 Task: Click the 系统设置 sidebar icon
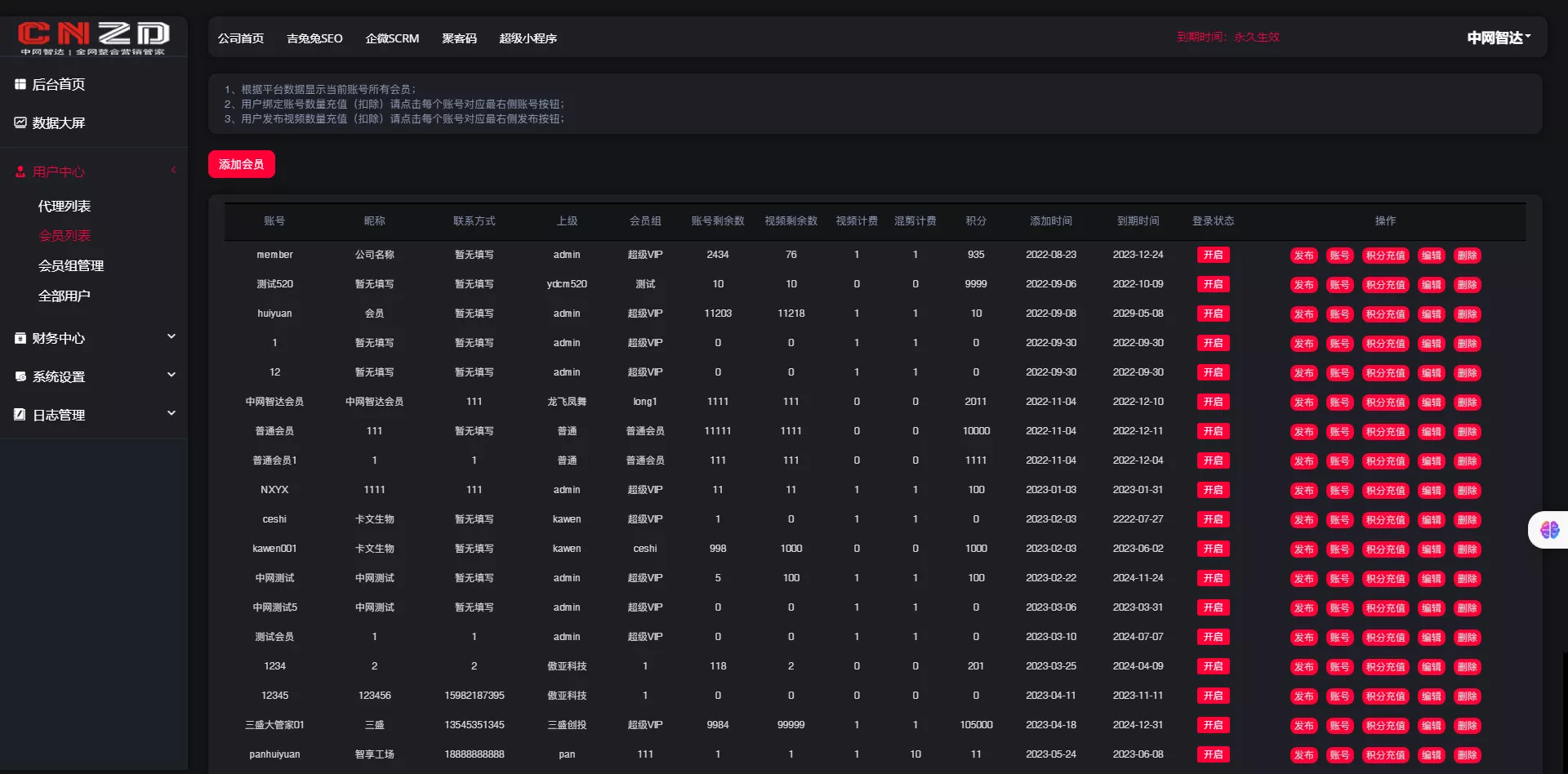pyautogui.click(x=20, y=376)
